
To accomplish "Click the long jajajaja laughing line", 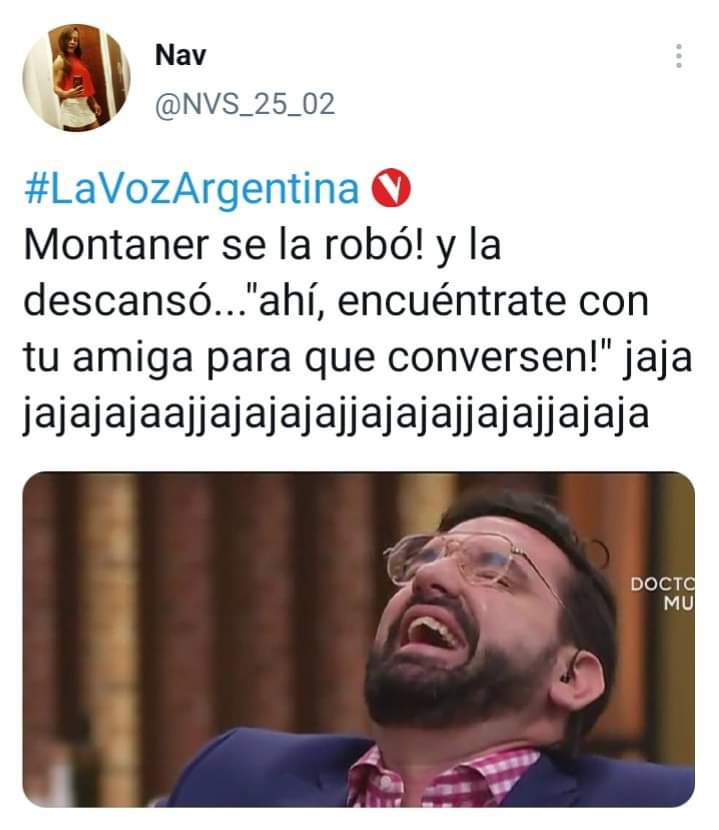I will coord(336,414).
